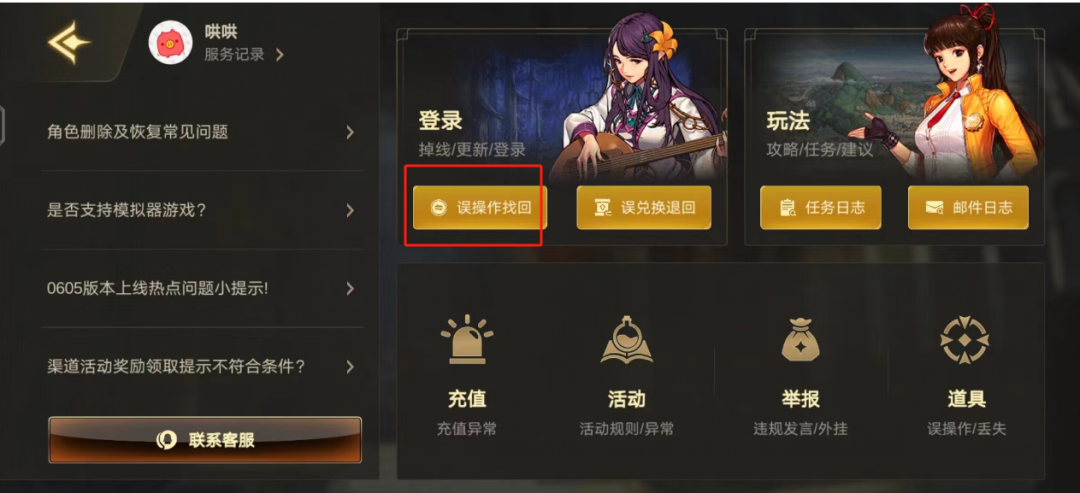The width and height of the screenshot is (1080, 493).
Task: Select the 充值 alarm light icon
Action: coord(466,339)
